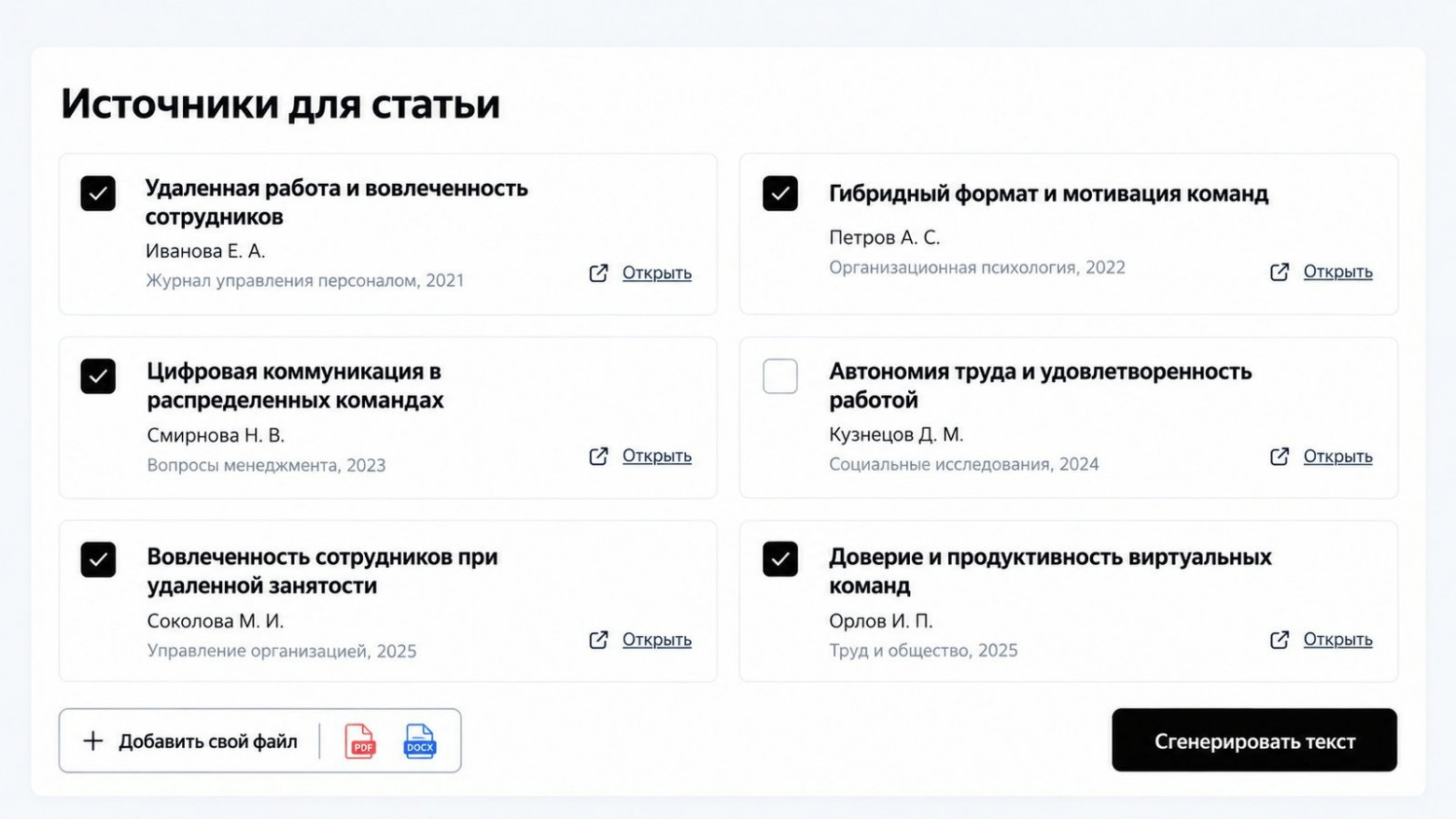Open the Журнал управления персоналом 2021 source link
Image resolution: width=1456 pixels, height=819 pixels.
pyautogui.click(x=657, y=273)
